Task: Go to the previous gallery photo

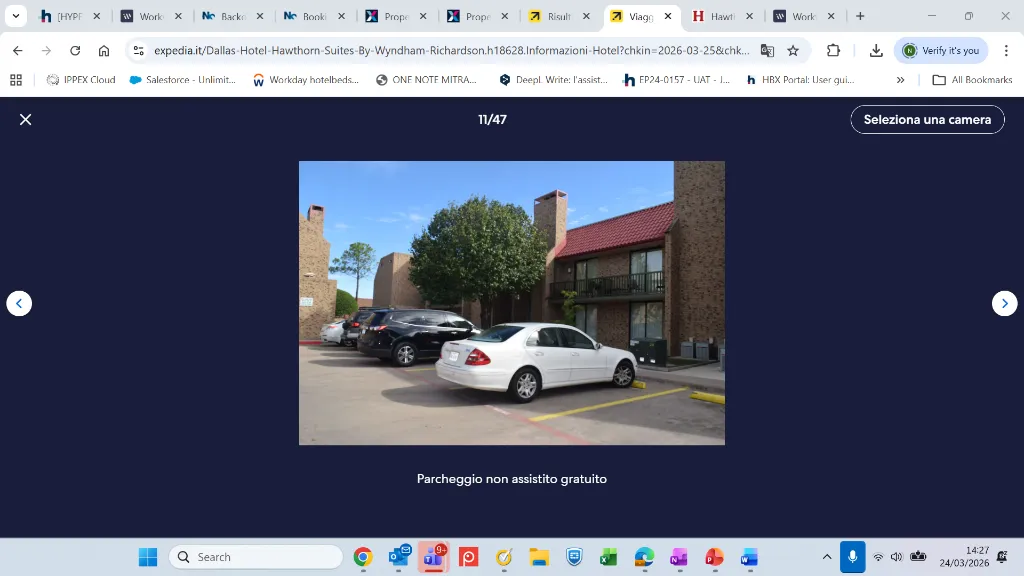Action: pyautogui.click(x=19, y=304)
